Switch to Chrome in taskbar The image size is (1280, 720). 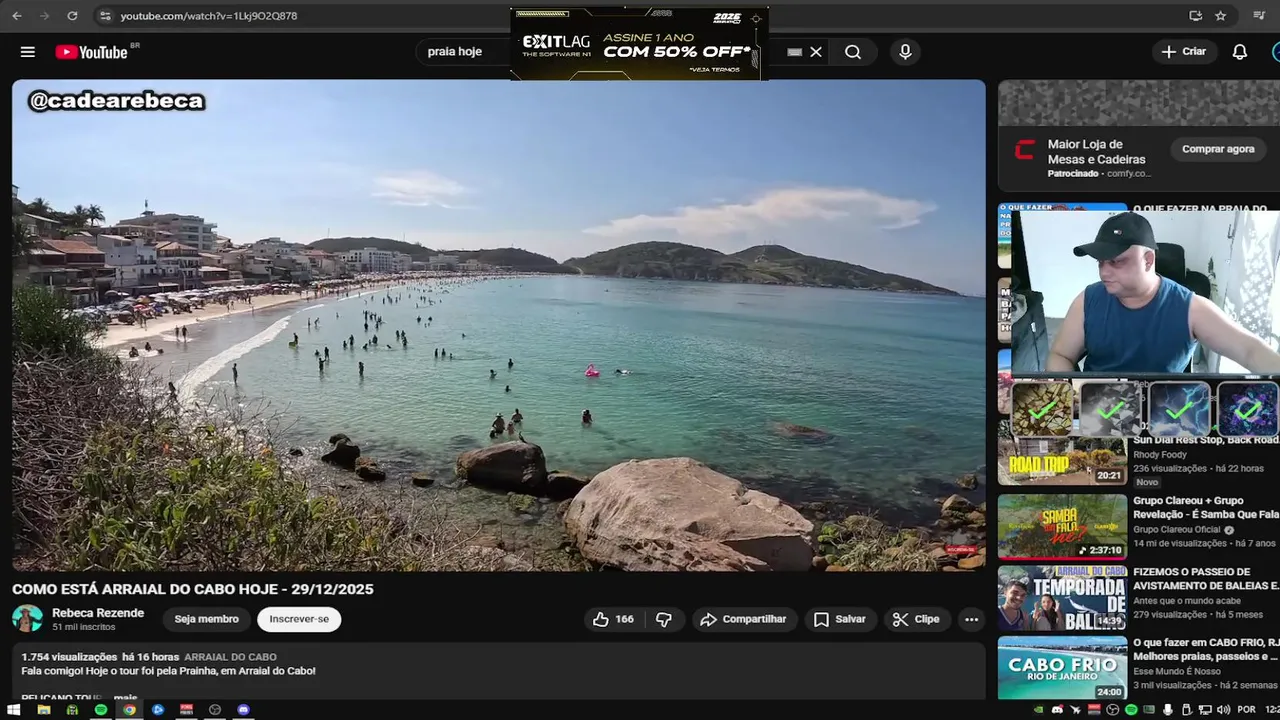pos(129,710)
